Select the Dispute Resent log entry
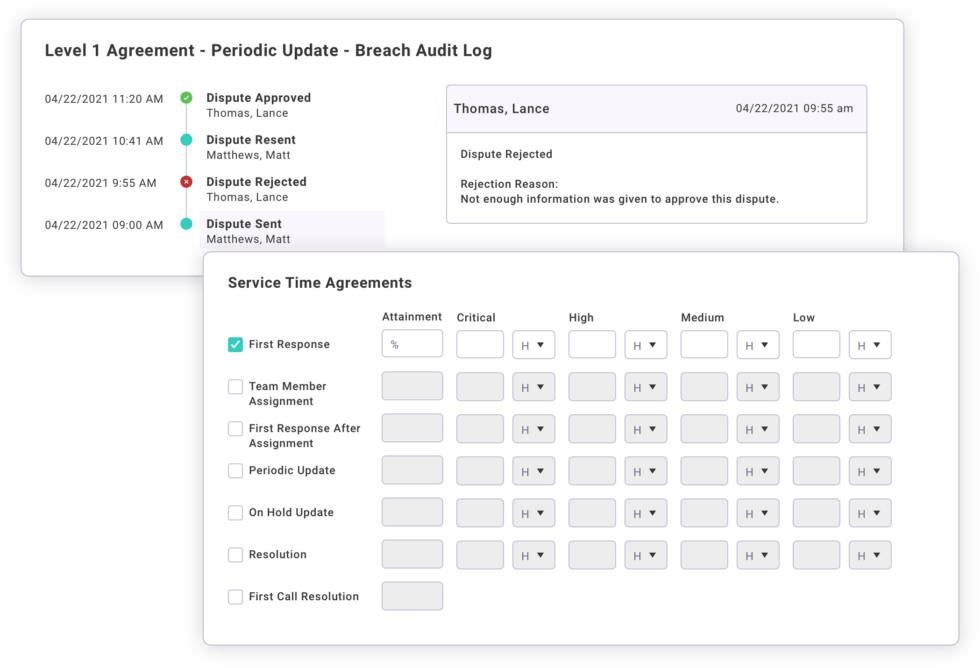 (x=251, y=147)
